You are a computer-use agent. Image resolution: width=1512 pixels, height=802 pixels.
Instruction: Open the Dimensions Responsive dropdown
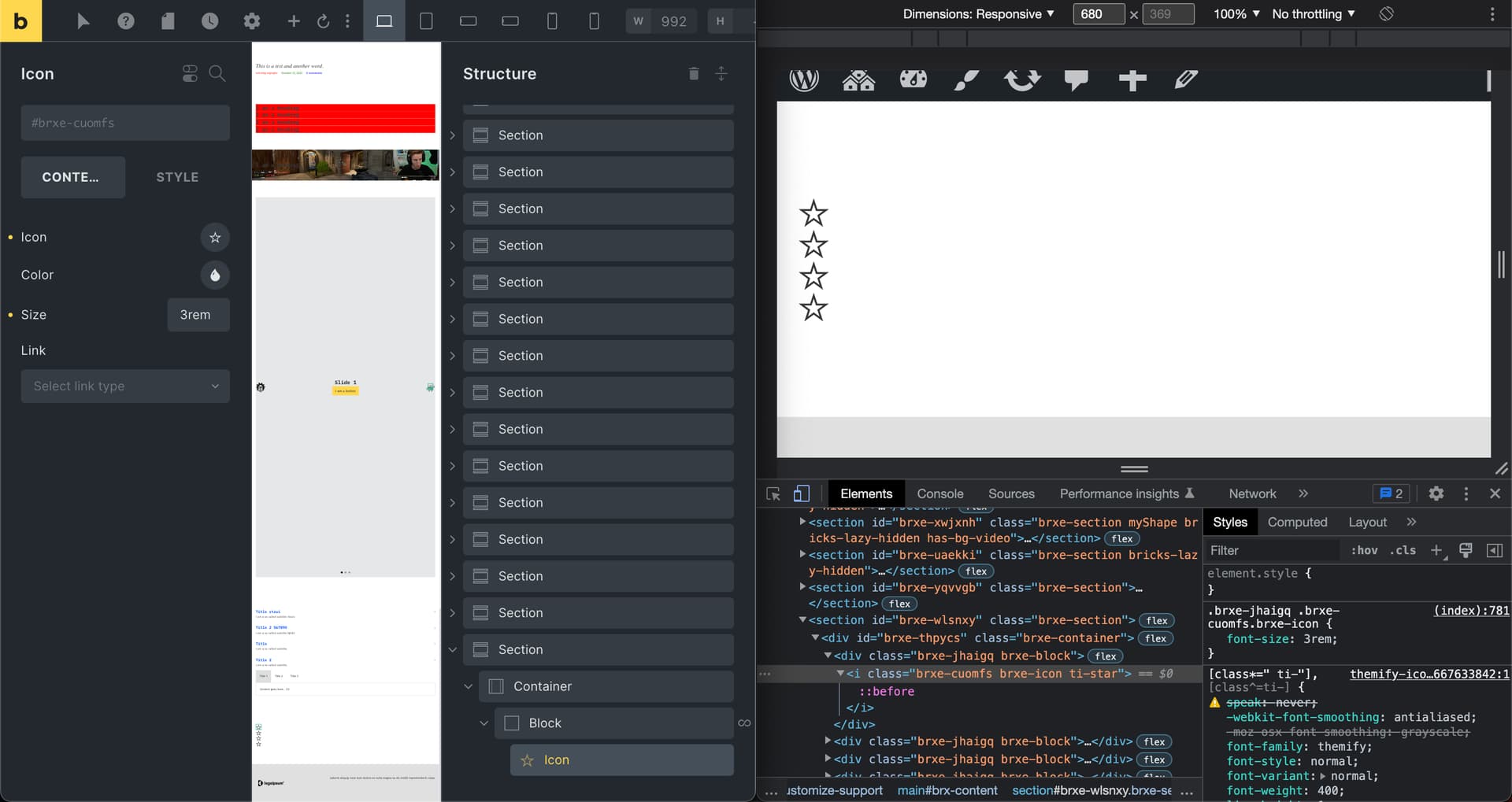[978, 14]
